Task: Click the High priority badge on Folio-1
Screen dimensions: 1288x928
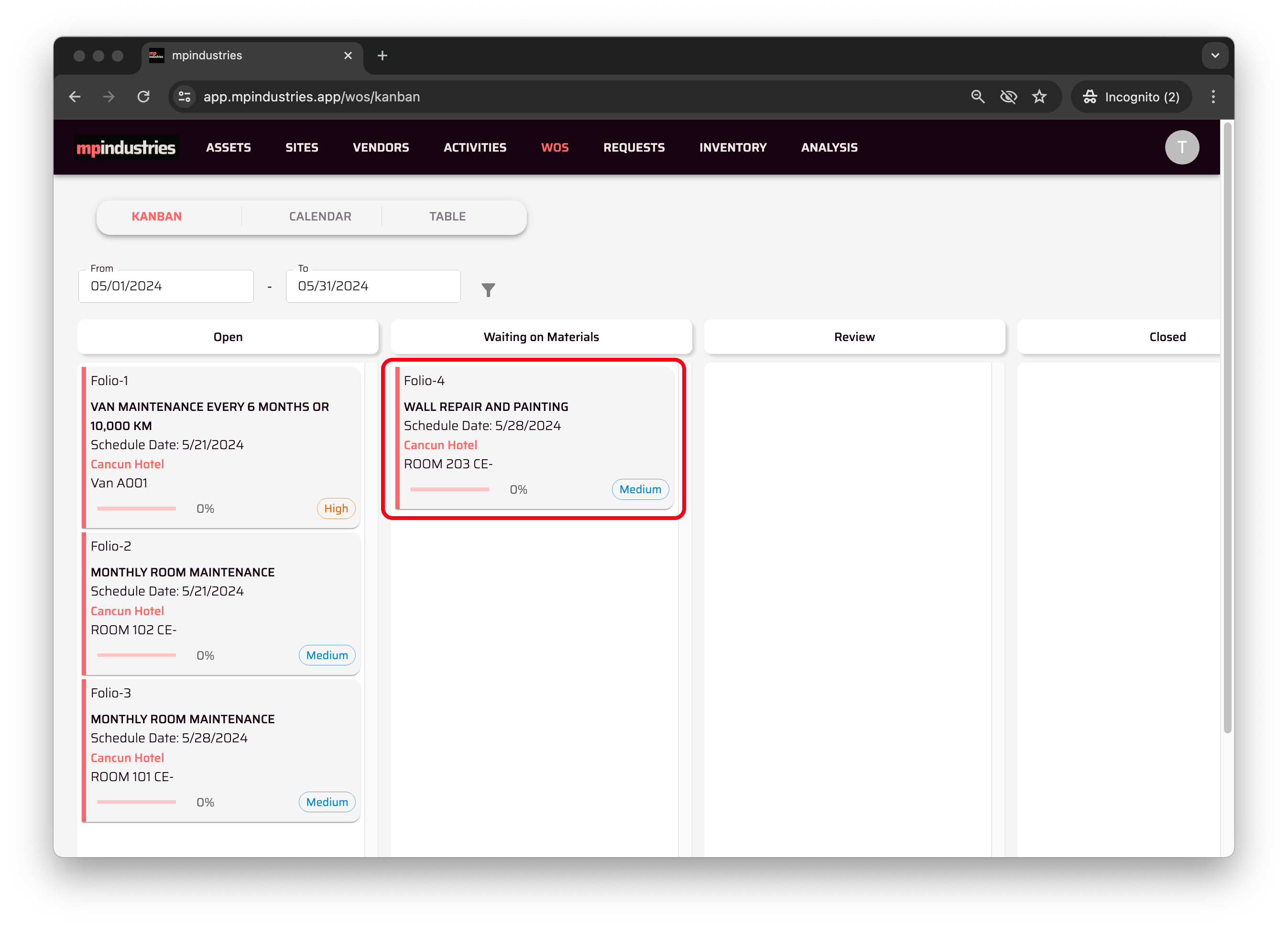Action: 336,508
